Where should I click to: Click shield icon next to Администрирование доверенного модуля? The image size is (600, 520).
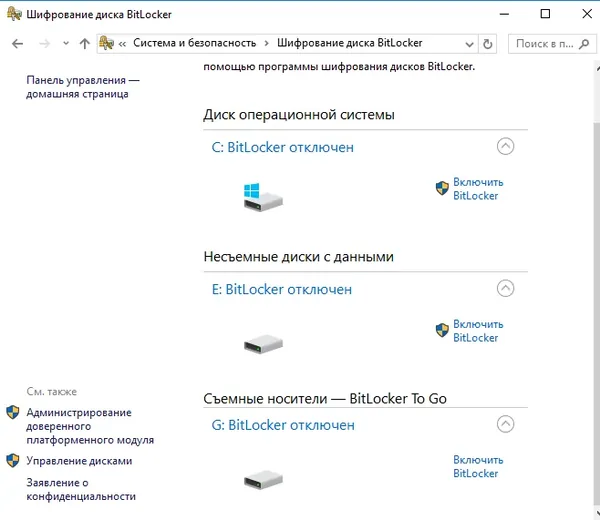13,412
